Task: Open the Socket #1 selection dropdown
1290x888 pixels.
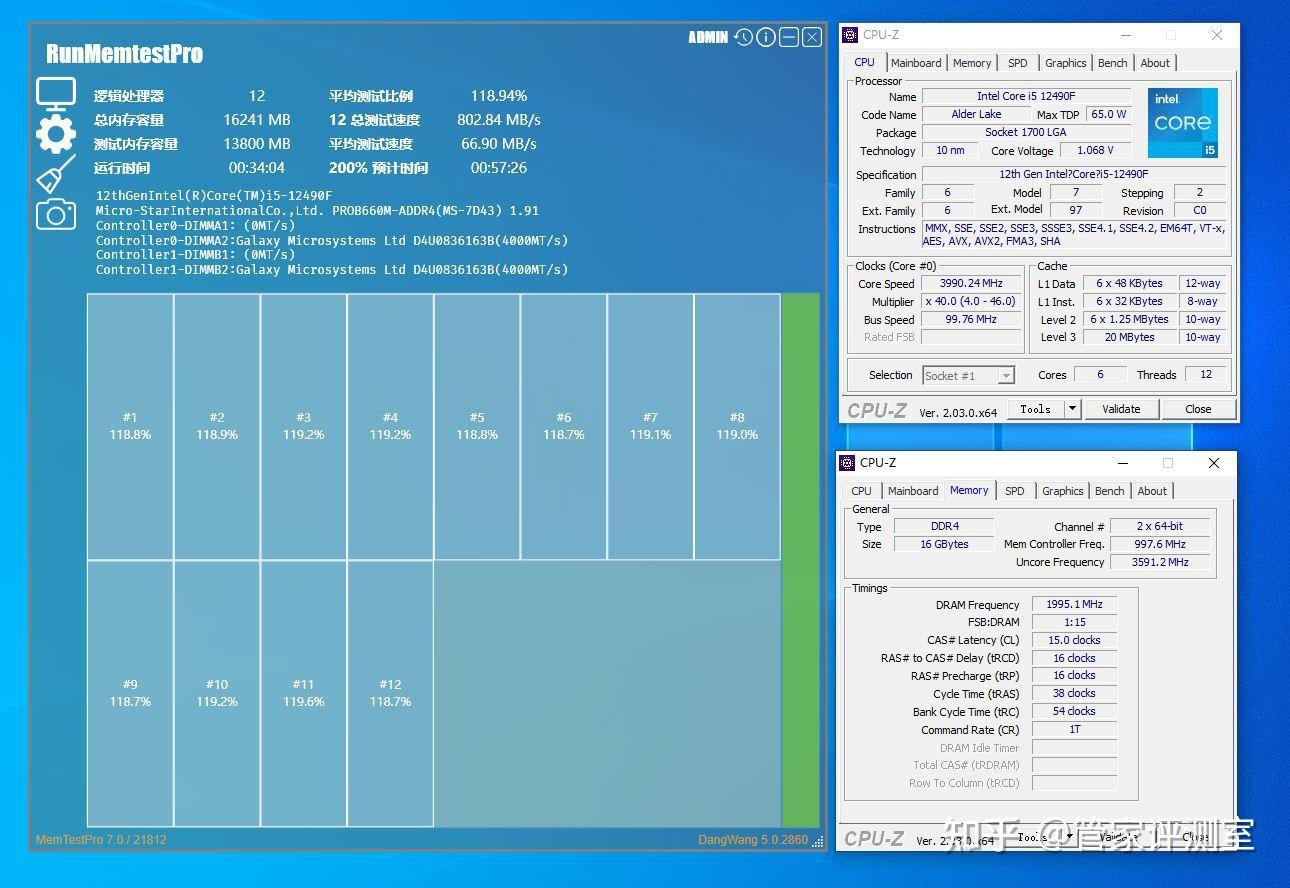Action: (969, 376)
